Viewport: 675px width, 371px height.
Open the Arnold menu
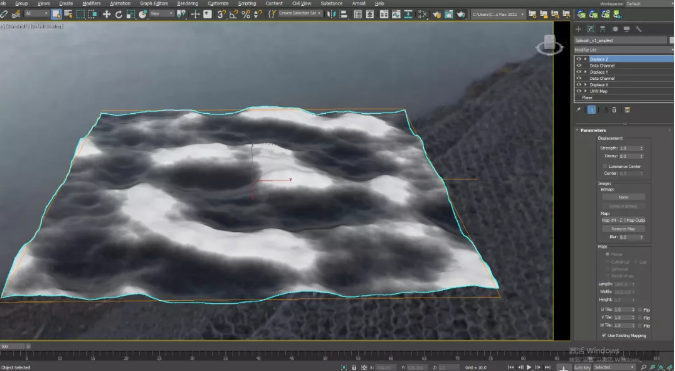tap(359, 3)
